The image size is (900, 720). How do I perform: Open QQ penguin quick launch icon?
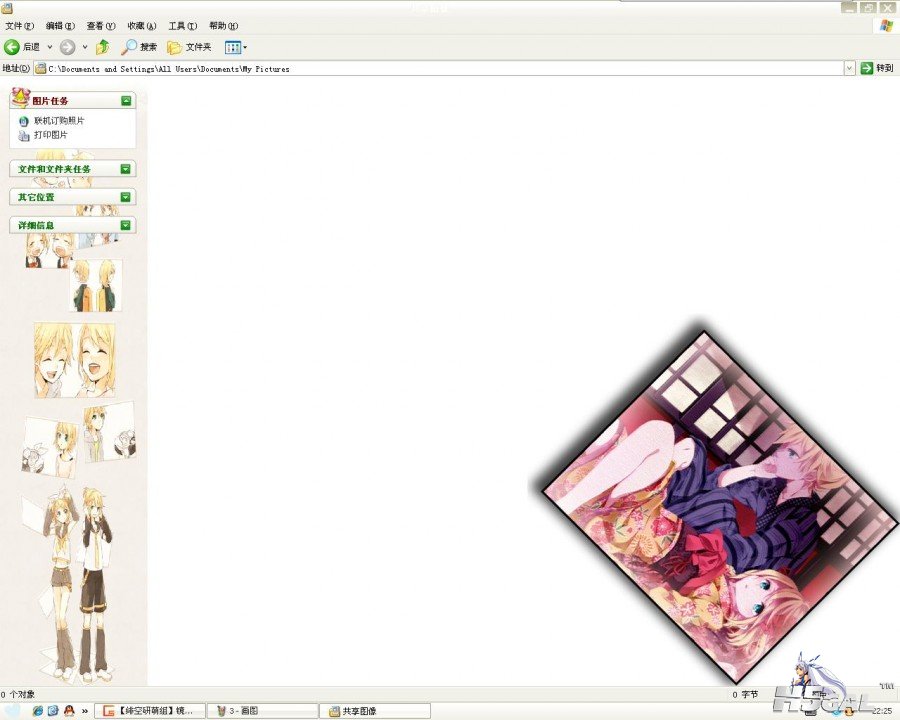(x=69, y=710)
